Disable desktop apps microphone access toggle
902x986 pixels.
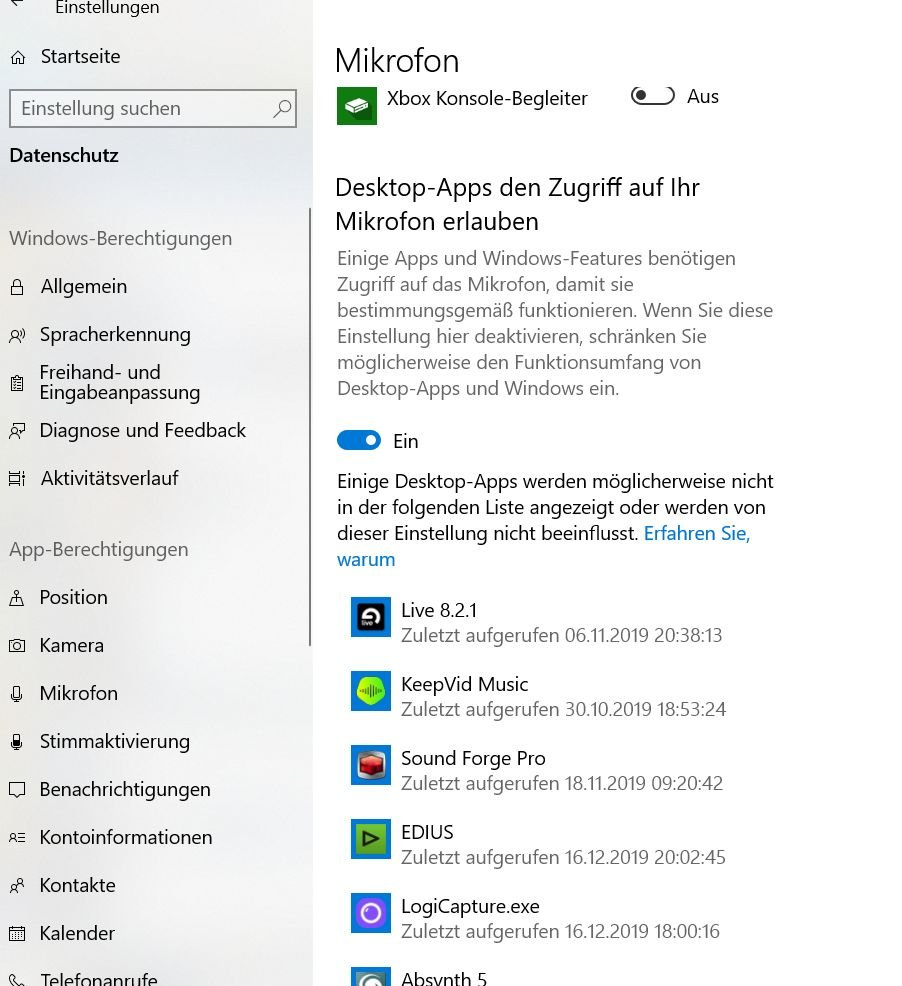pos(359,441)
